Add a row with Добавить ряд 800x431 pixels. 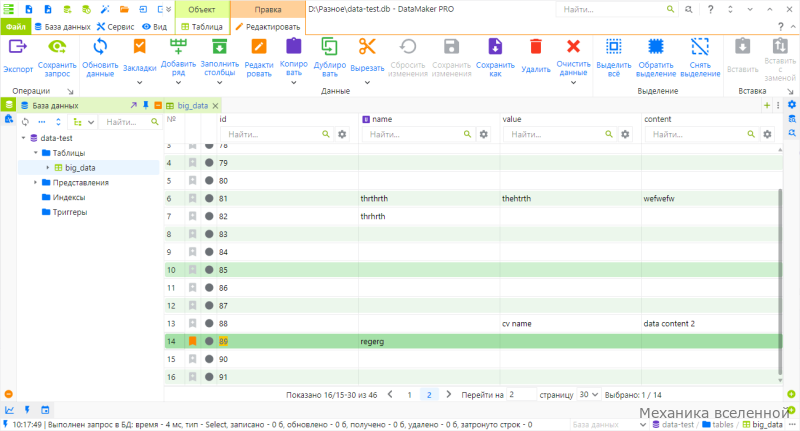pyautogui.click(x=178, y=46)
